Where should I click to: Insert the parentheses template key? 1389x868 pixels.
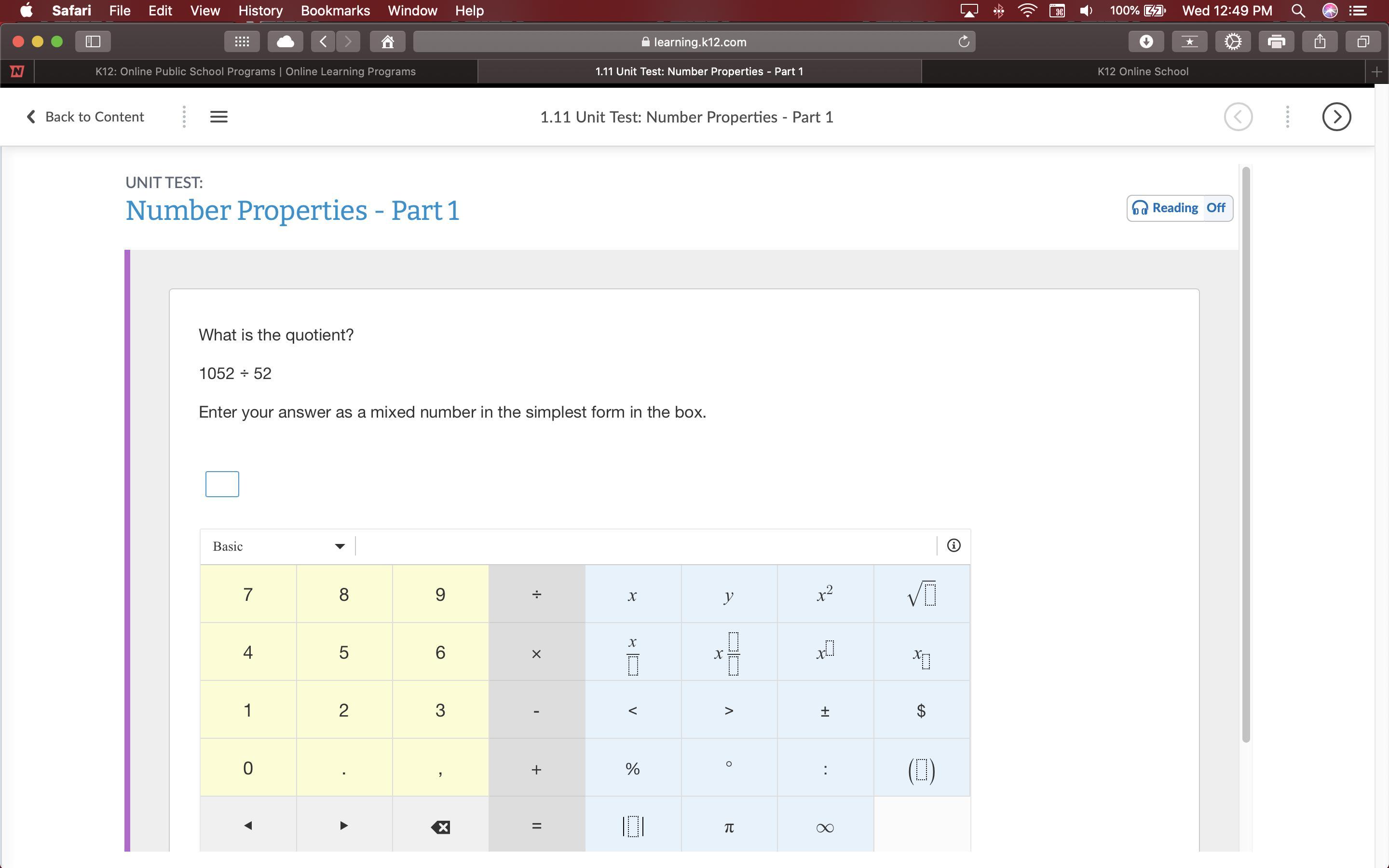(921, 769)
